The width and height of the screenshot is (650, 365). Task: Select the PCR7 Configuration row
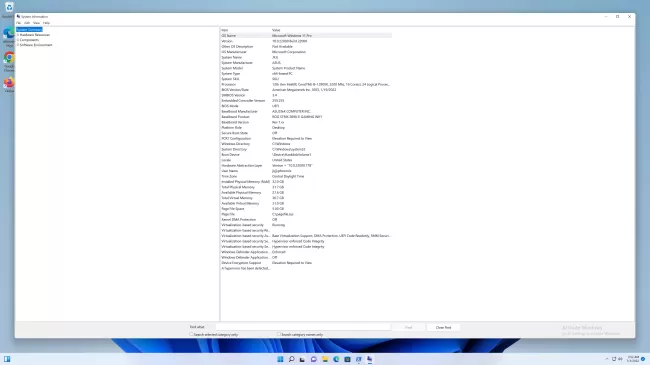pos(306,138)
